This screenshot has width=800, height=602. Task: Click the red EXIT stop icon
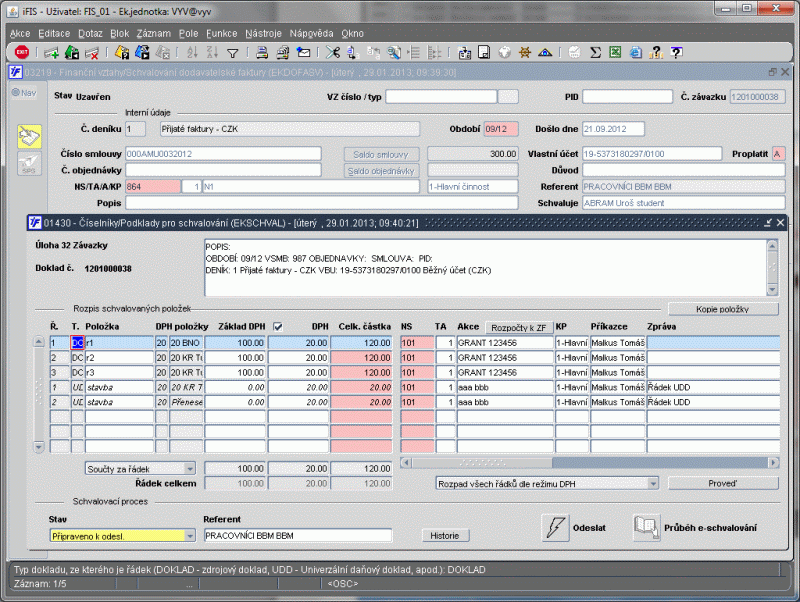pos(22,52)
